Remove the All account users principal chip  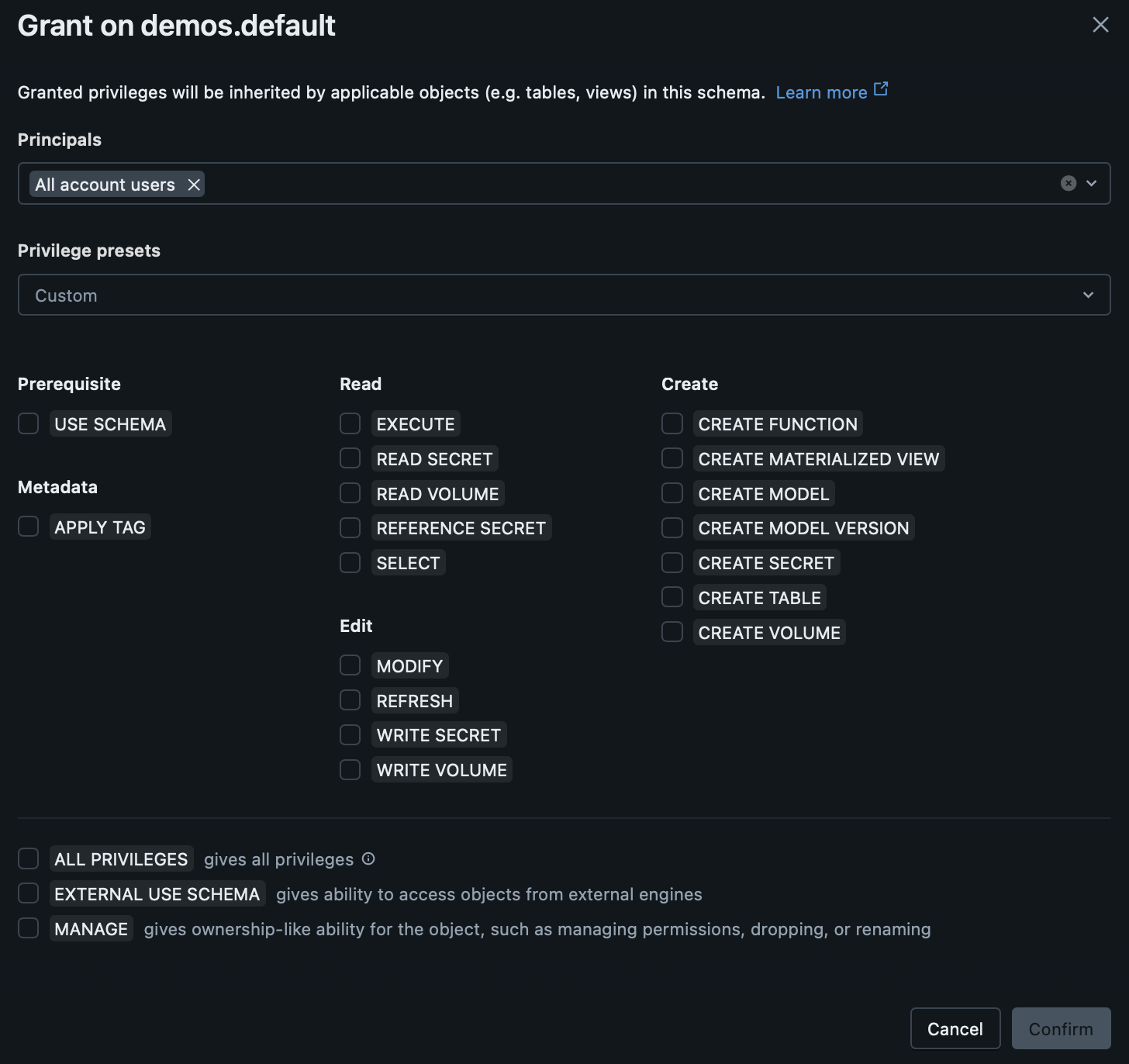pos(194,185)
